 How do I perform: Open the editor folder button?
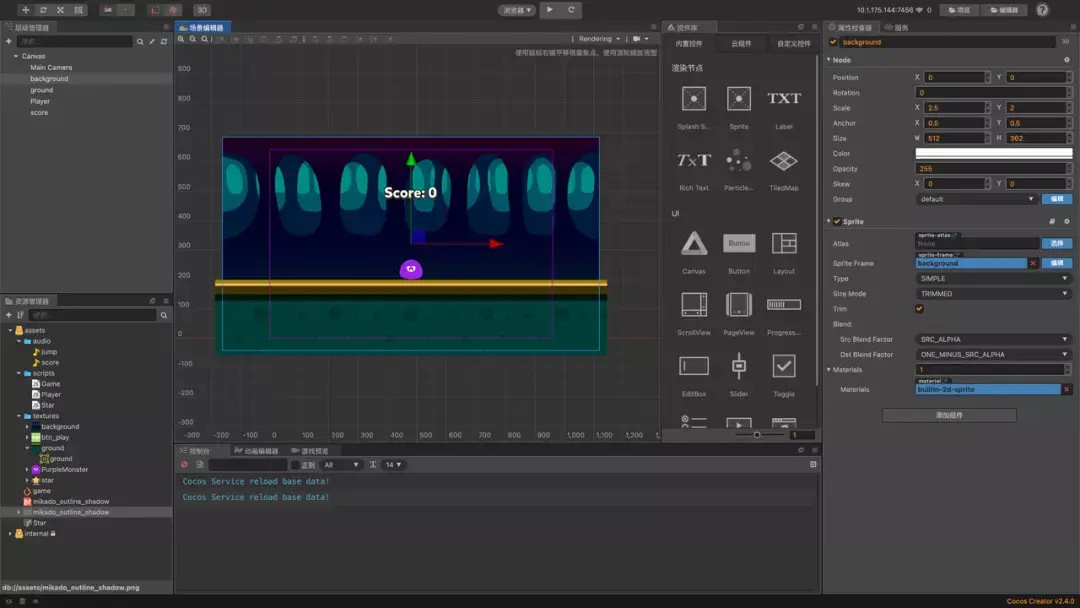[1004, 10]
